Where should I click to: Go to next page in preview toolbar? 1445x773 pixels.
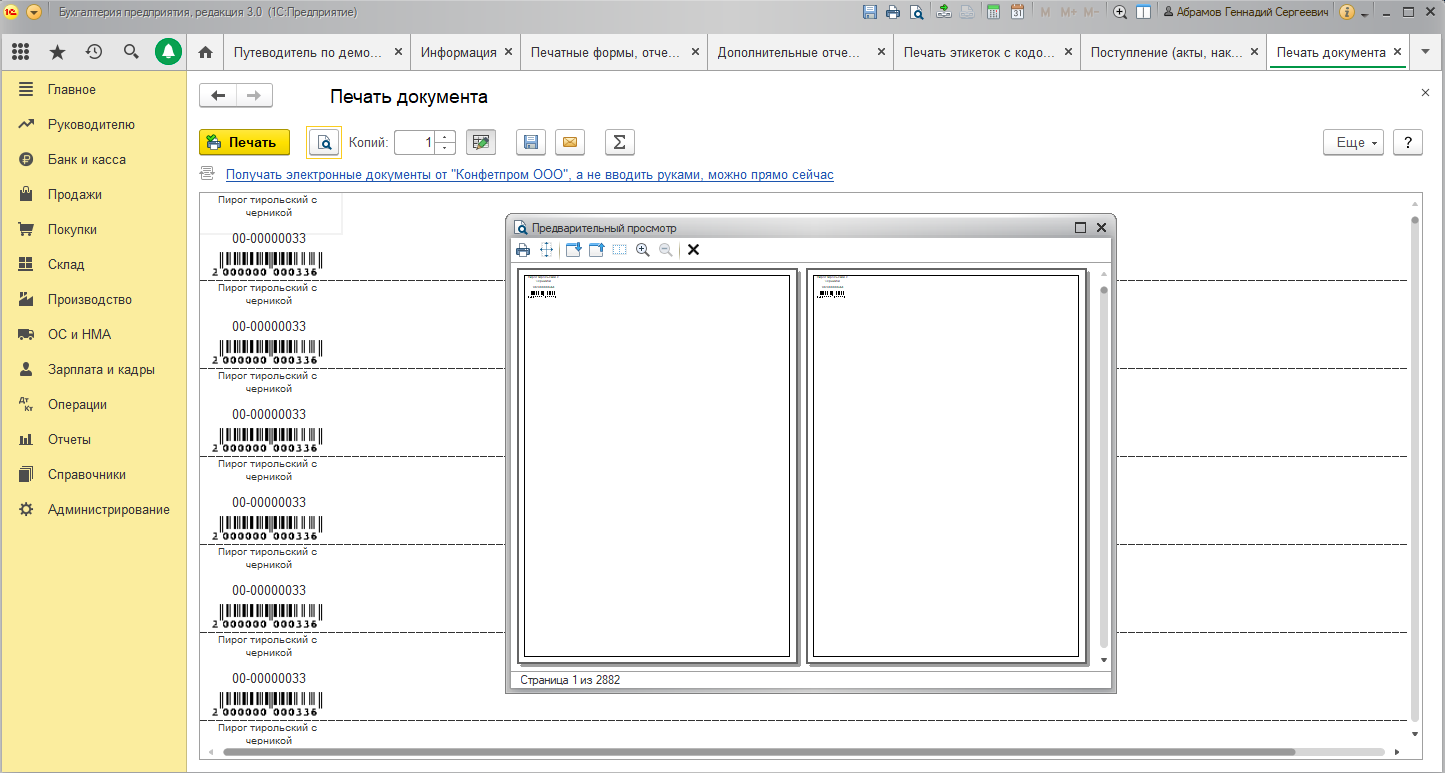coord(573,250)
